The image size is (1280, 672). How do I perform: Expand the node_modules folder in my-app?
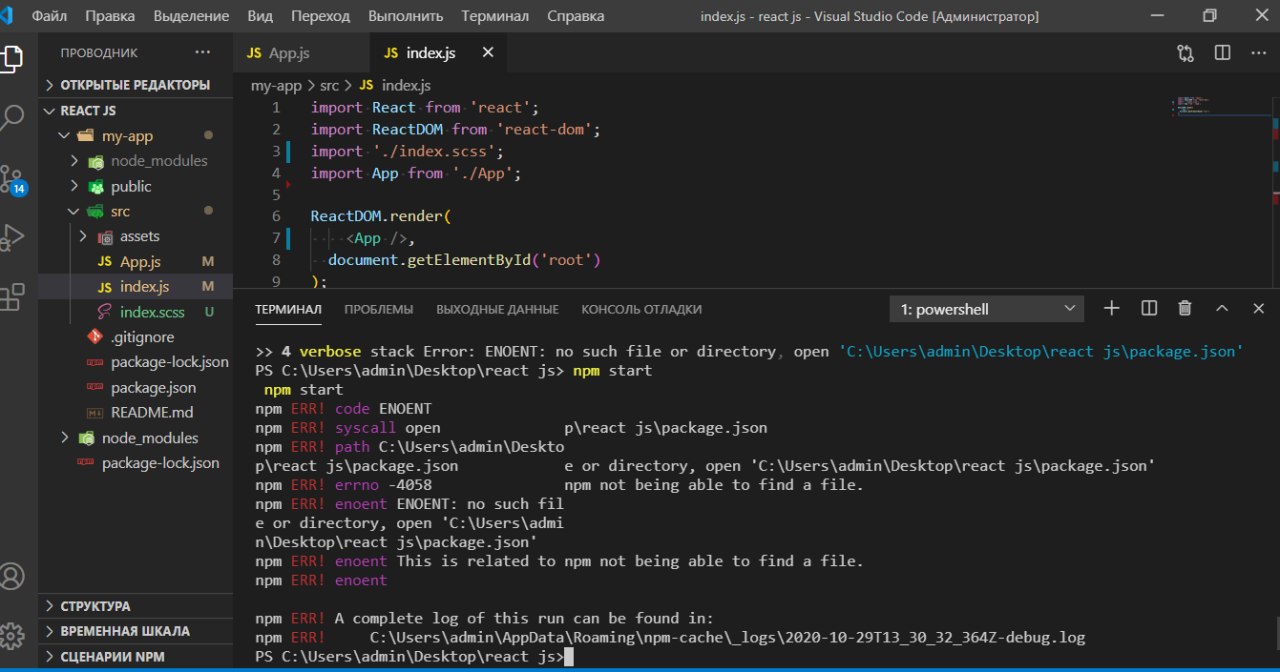pyautogui.click(x=158, y=161)
